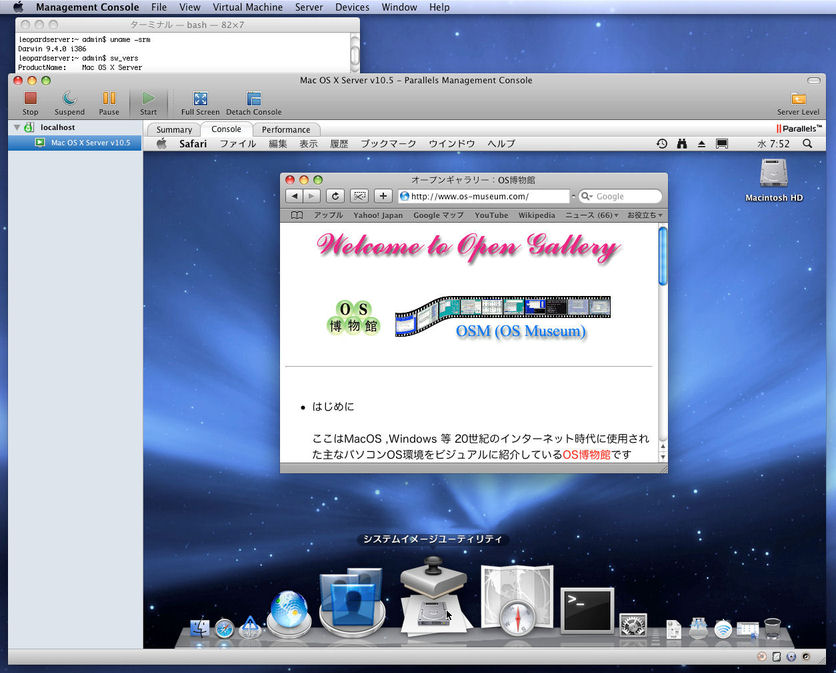
Task: Open Finder from the guest Dock
Action: 200,628
